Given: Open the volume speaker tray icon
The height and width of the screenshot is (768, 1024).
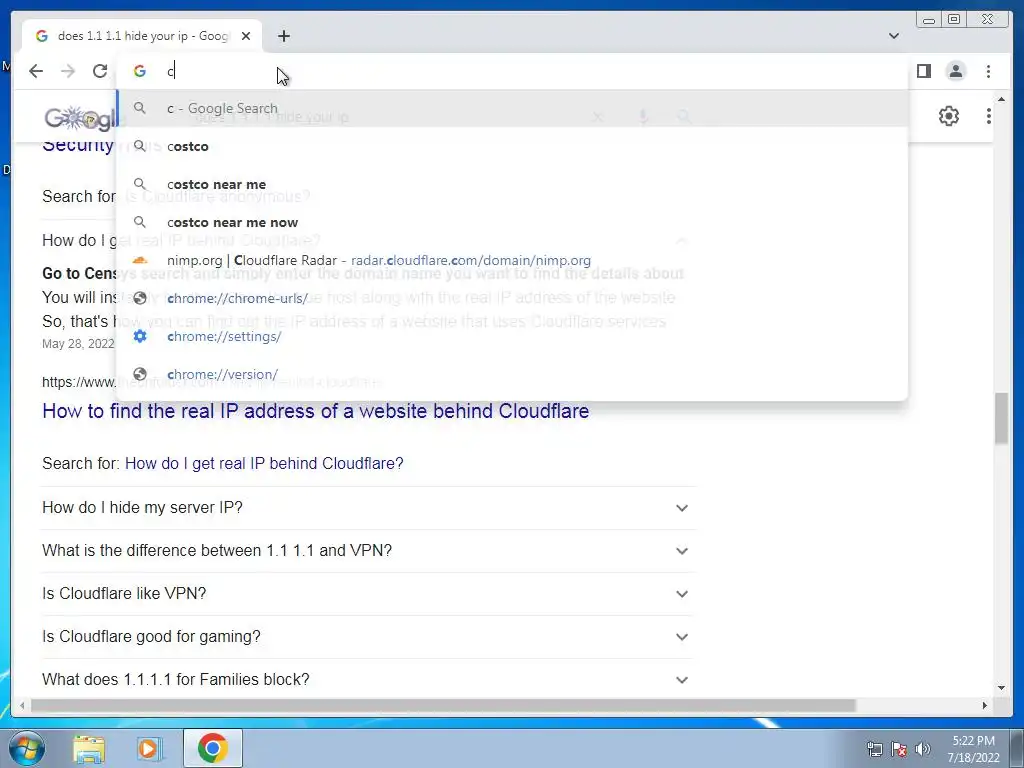Looking at the screenshot, I should point(923,749).
